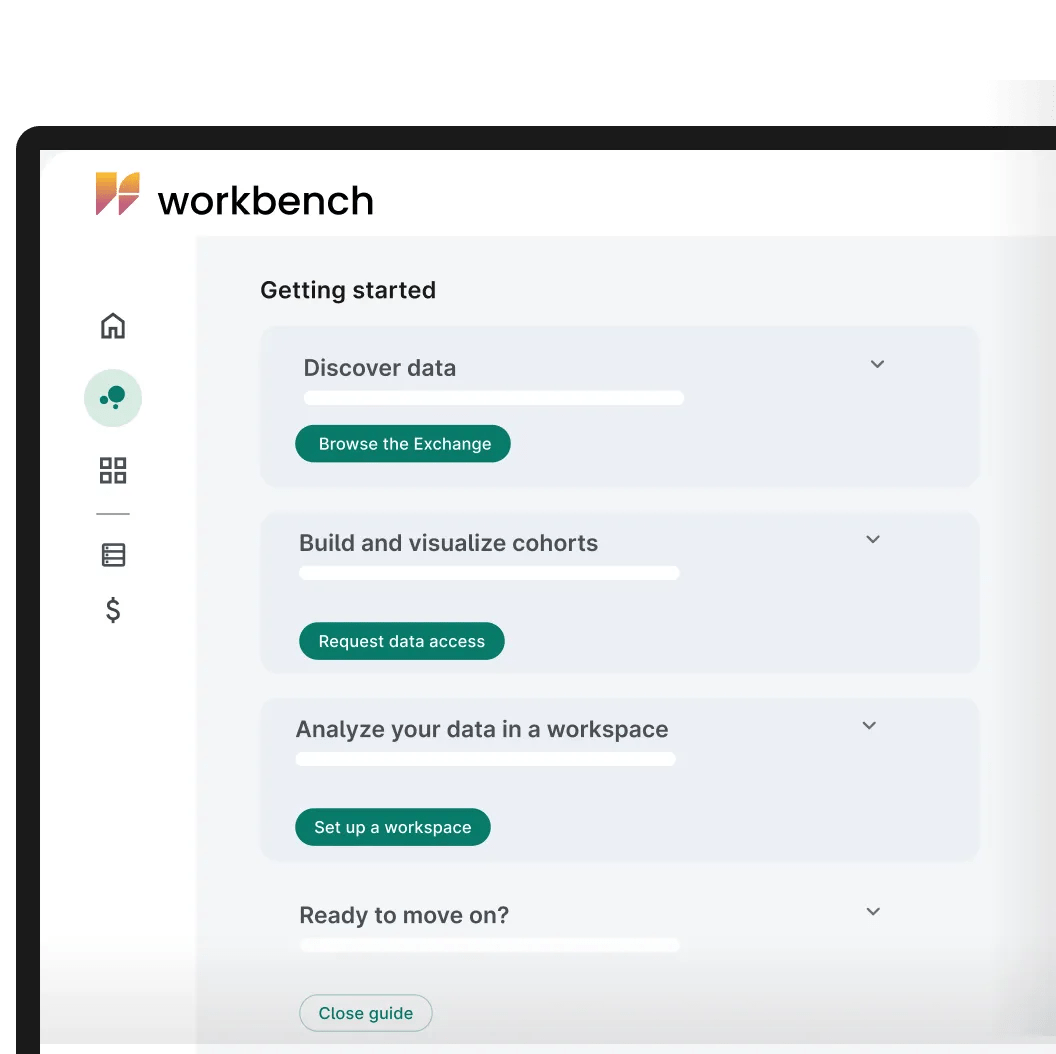Click the Discover data progress bar
Screen dimensions: 1056x1054
point(494,397)
